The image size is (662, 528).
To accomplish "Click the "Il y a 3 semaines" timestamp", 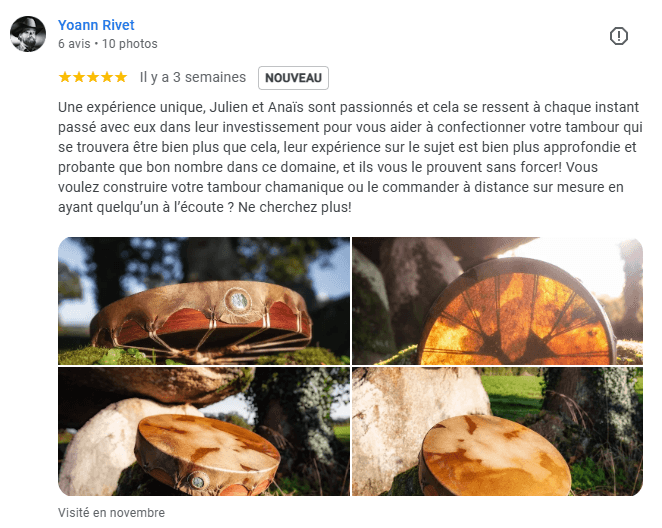I will click(193, 77).
